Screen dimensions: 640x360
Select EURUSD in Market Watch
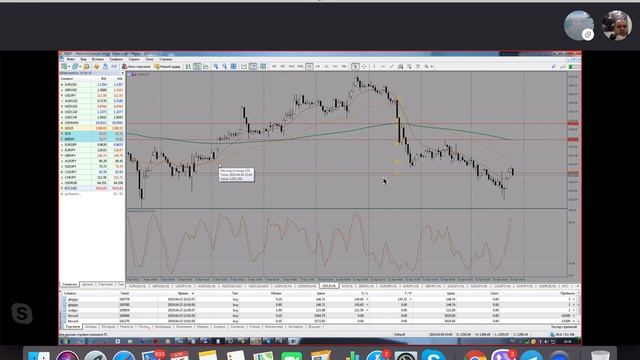click(92, 84)
